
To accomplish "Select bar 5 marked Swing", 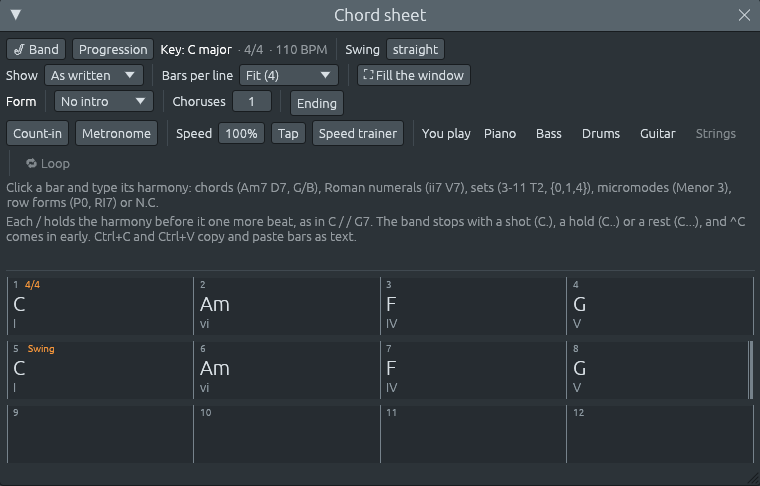I will click(100, 370).
